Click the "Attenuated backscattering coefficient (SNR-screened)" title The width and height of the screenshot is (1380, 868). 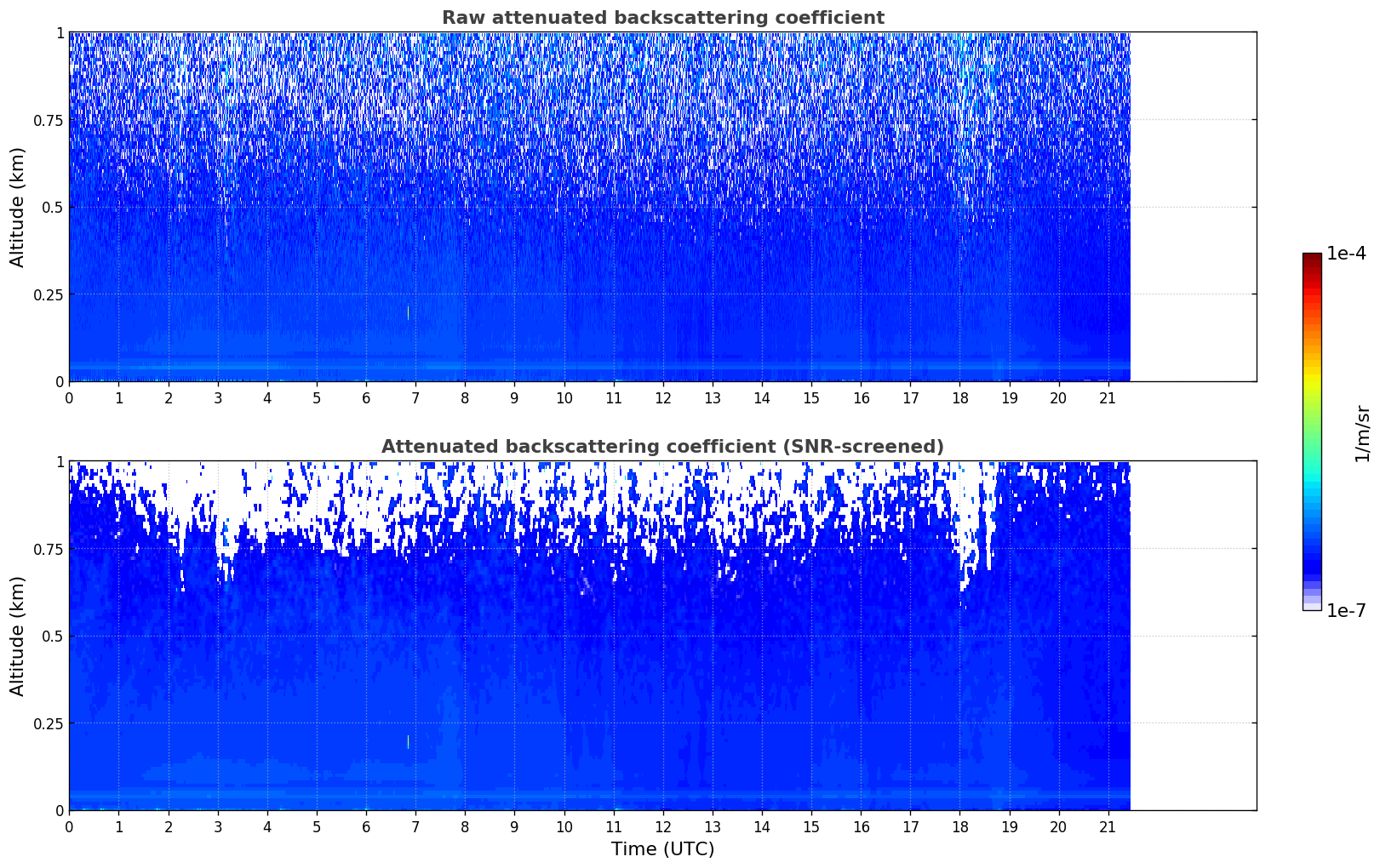click(662, 447)
